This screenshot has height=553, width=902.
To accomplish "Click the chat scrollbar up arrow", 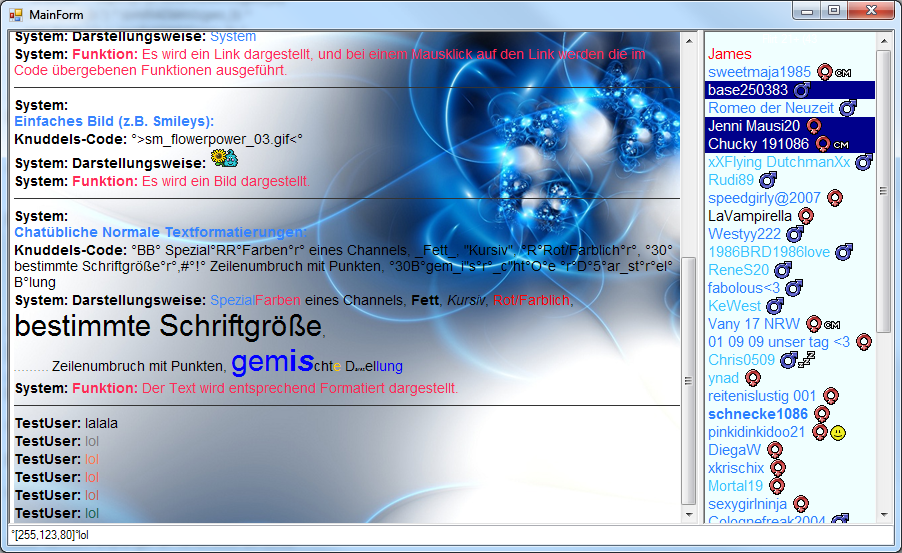I will click(687, 40).
